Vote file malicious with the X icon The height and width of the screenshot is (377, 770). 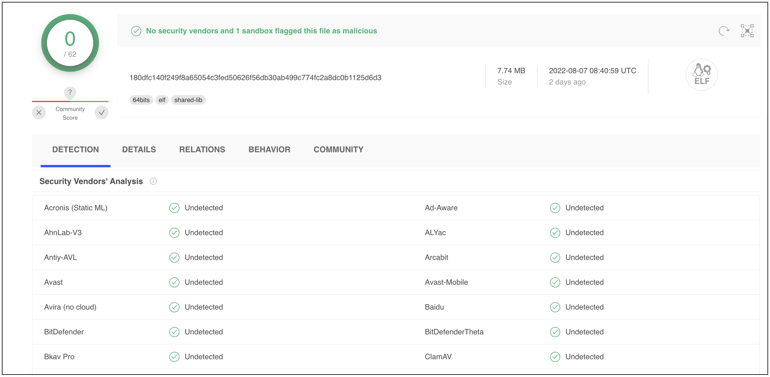(x=39, y=112)
